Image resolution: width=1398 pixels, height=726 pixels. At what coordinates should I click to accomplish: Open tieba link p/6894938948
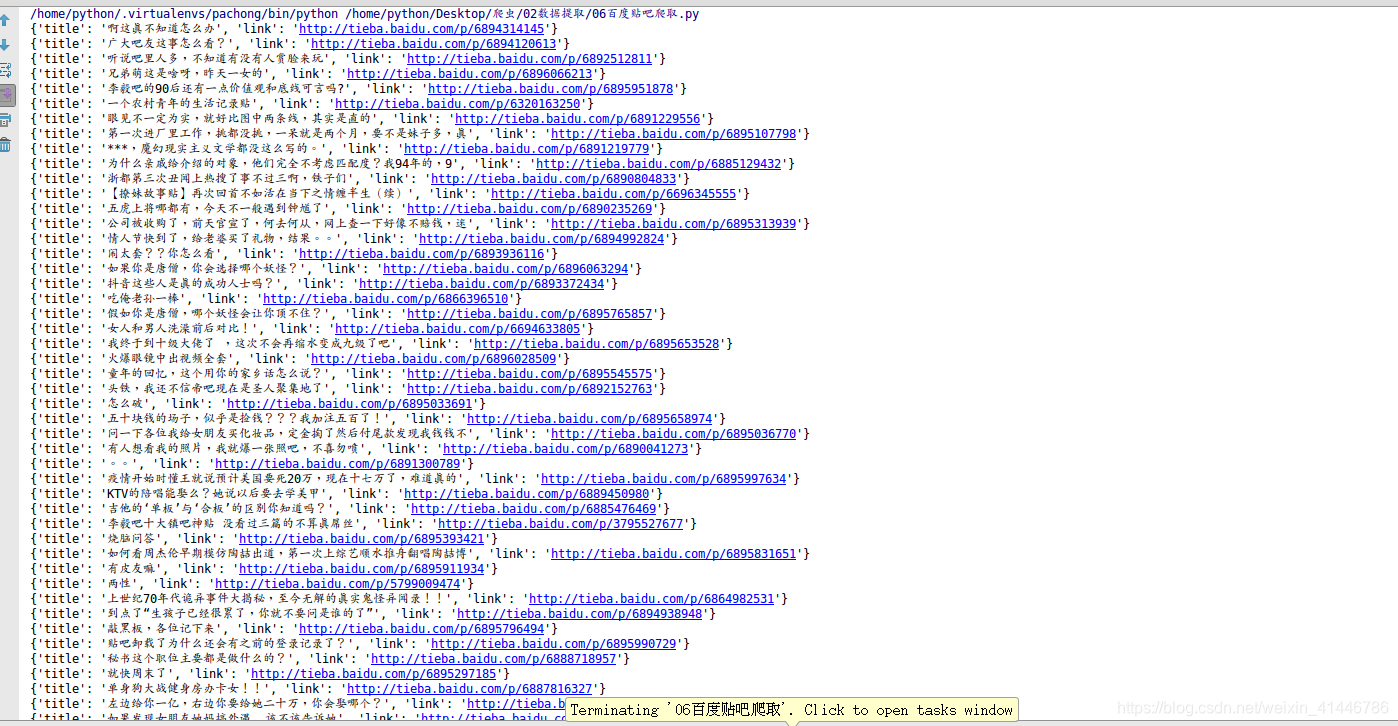tap(580, 614)
